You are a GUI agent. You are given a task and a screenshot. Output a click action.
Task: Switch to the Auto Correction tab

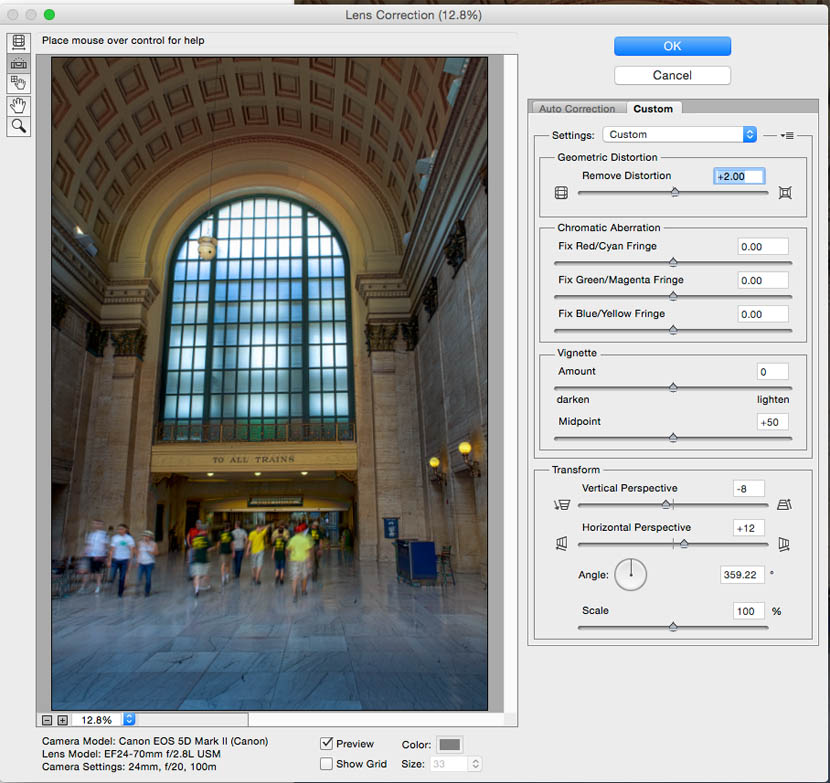(577, 109)
